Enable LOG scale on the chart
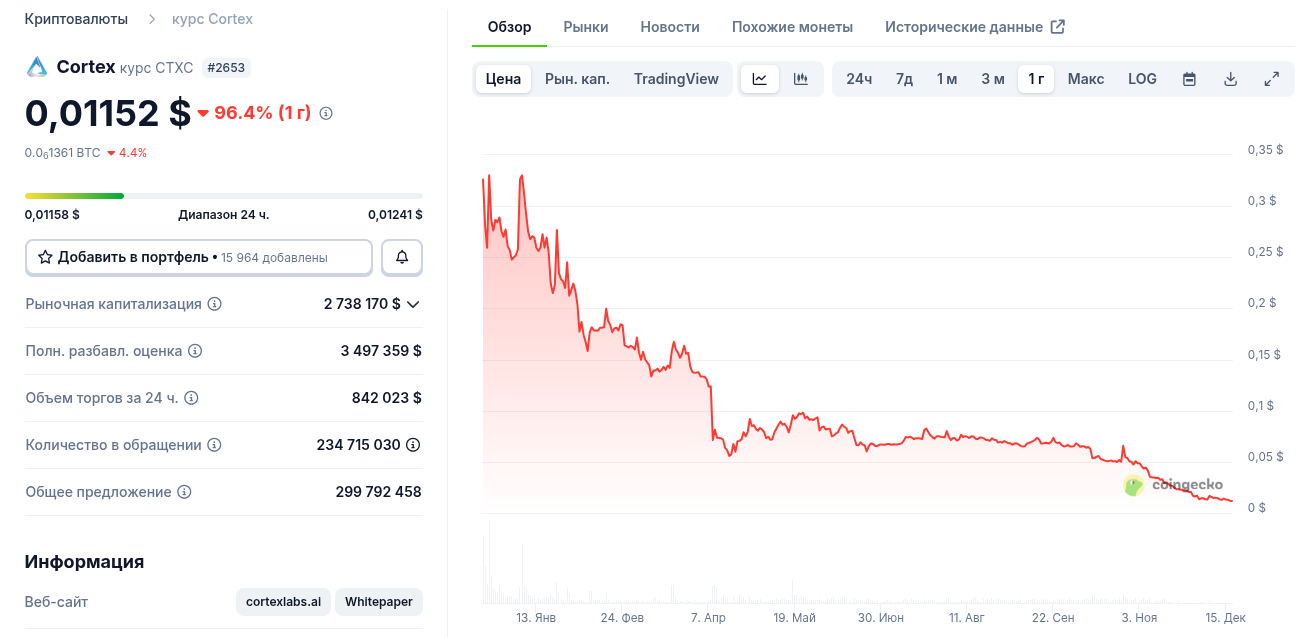 point(1142,77)
